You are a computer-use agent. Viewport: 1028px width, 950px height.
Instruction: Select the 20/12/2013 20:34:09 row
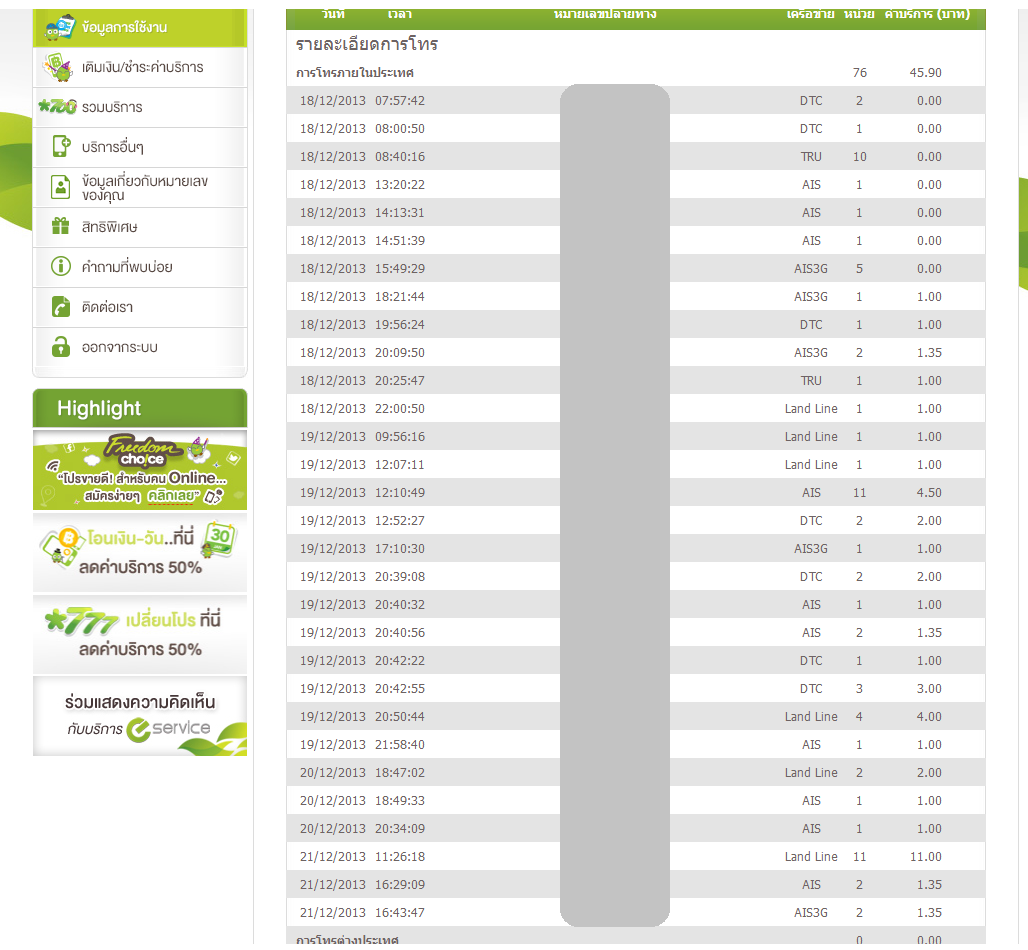click(x=635, y=829)
